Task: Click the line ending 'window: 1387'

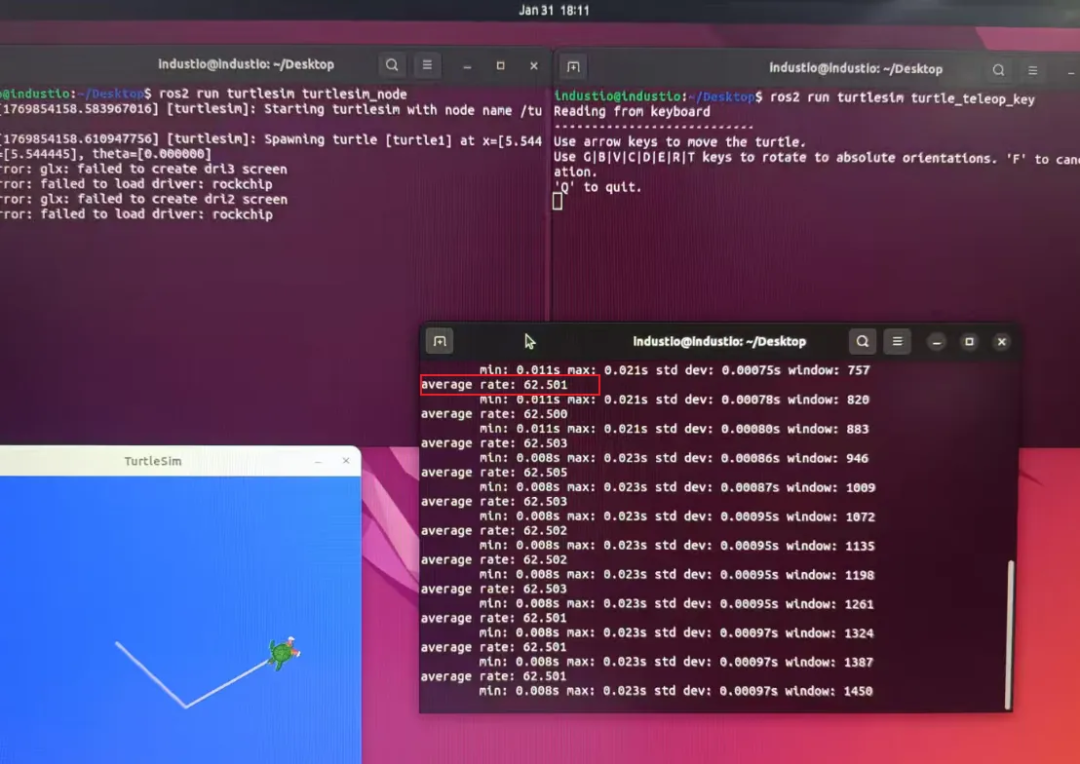Action: pyautogui.click(x=677, y=662)
